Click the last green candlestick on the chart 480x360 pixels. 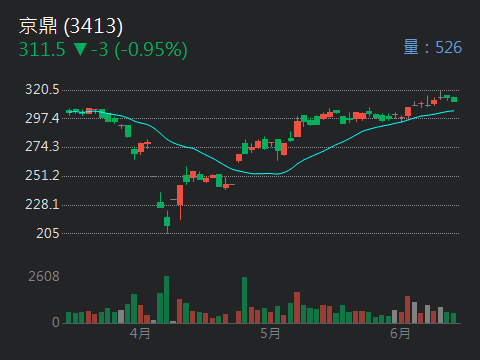pyautogui.click(x=454, y=99)
